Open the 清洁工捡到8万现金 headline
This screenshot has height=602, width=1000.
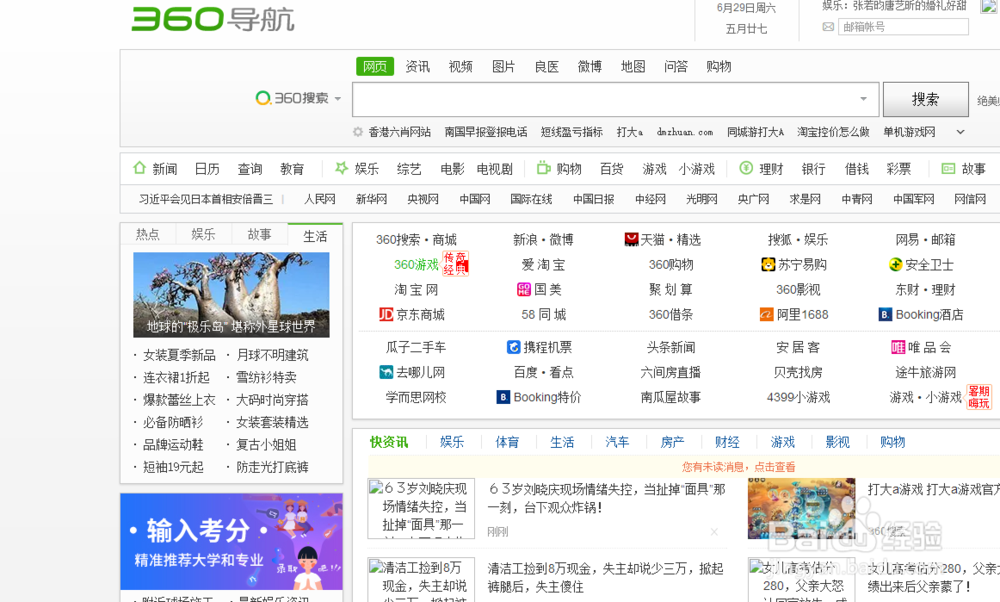[x=606, y=577]
